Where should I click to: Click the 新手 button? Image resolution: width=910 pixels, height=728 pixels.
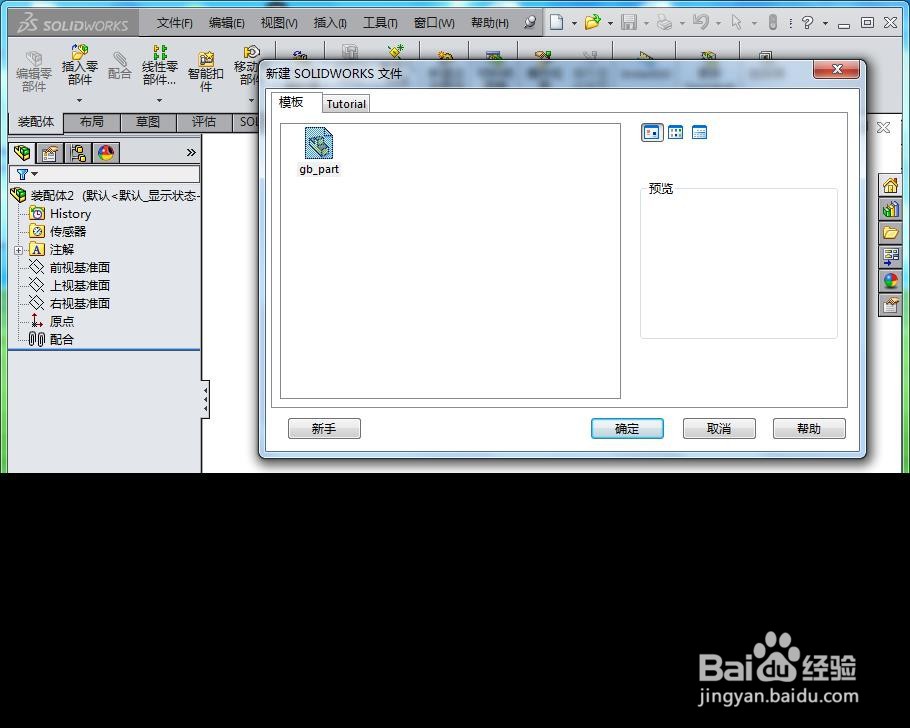click(324, 428)
